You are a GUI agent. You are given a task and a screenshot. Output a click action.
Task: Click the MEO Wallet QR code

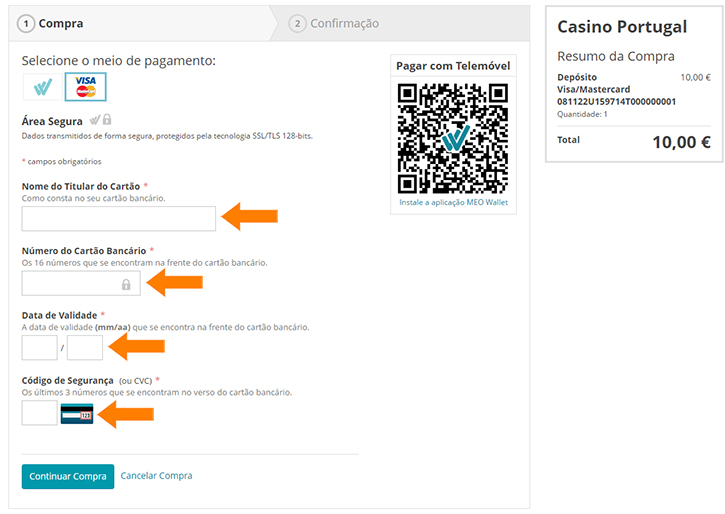(x=453, y=138)
